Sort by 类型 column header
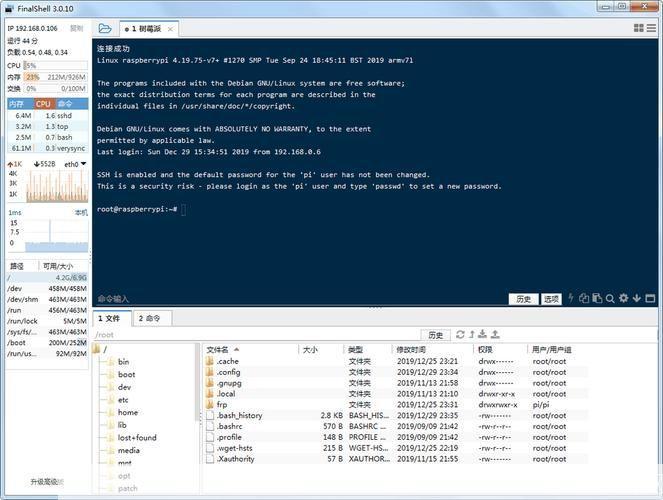This screenshot has height=500, width=663. tap(367, 350)
